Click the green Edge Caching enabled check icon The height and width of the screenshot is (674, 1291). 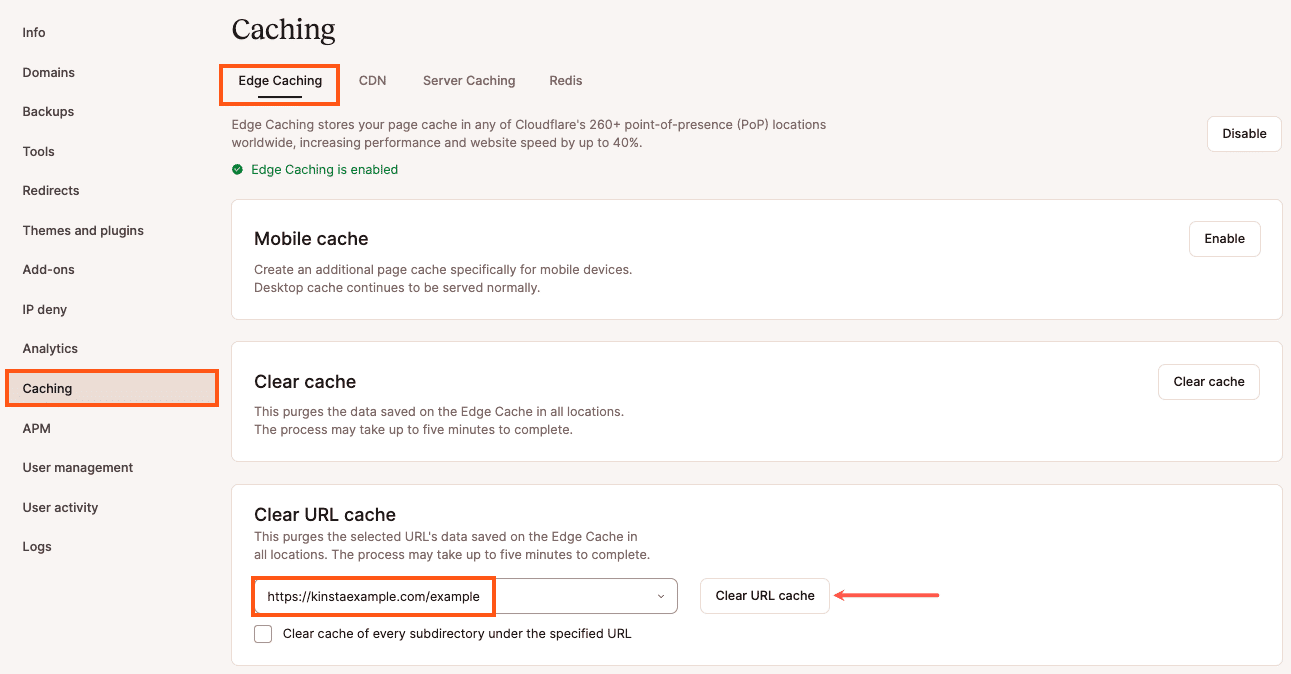[237, 170]
